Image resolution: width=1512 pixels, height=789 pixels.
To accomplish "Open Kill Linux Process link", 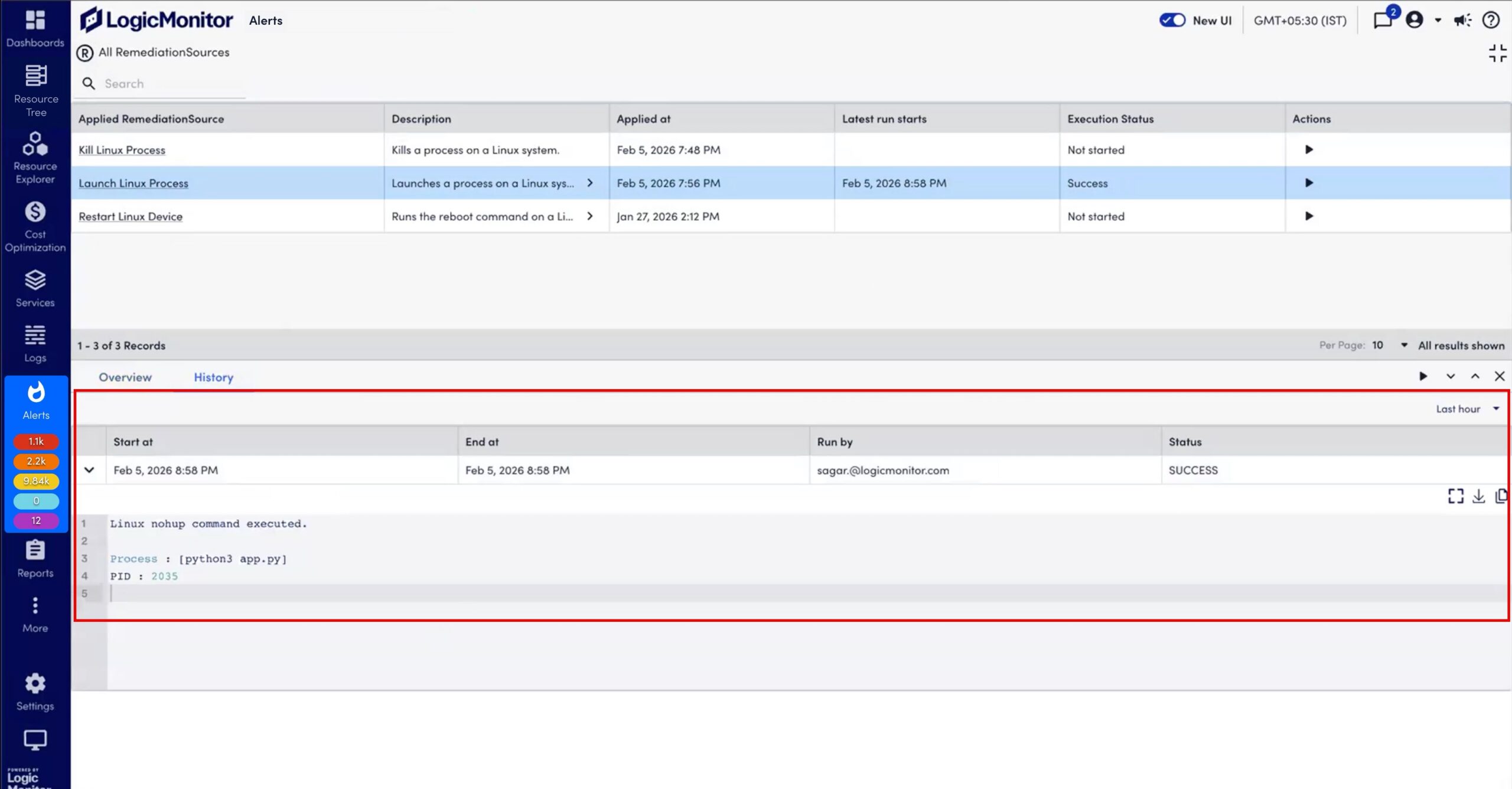I will [122, 150].
